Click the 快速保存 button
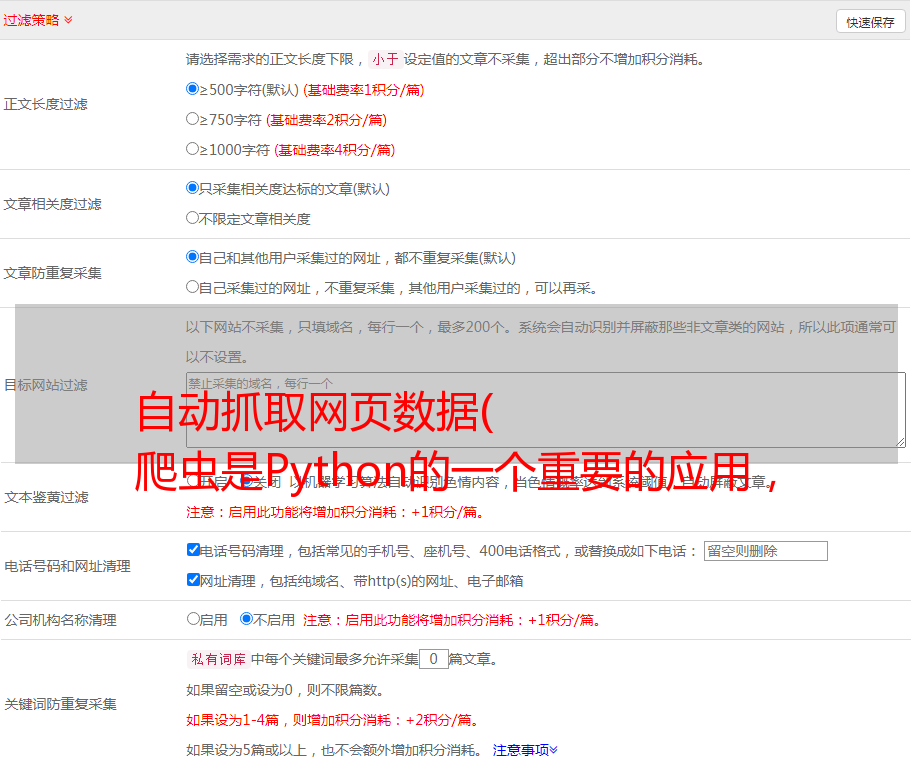The width and height of the screenshot is (912, 768). pyautogui.click(x=870, y=22)
